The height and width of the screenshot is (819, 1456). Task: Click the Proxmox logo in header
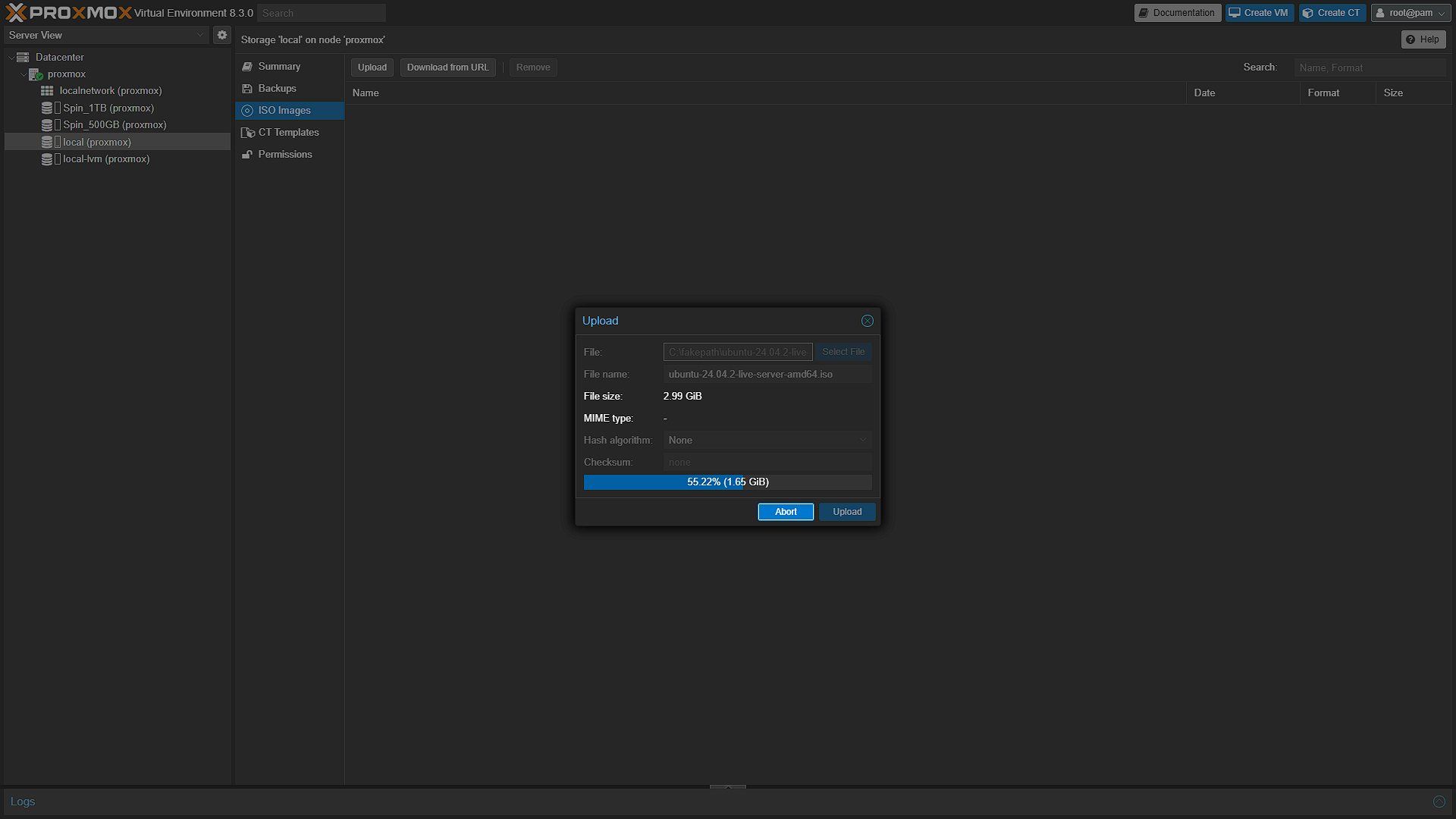(x=68, y=12)
